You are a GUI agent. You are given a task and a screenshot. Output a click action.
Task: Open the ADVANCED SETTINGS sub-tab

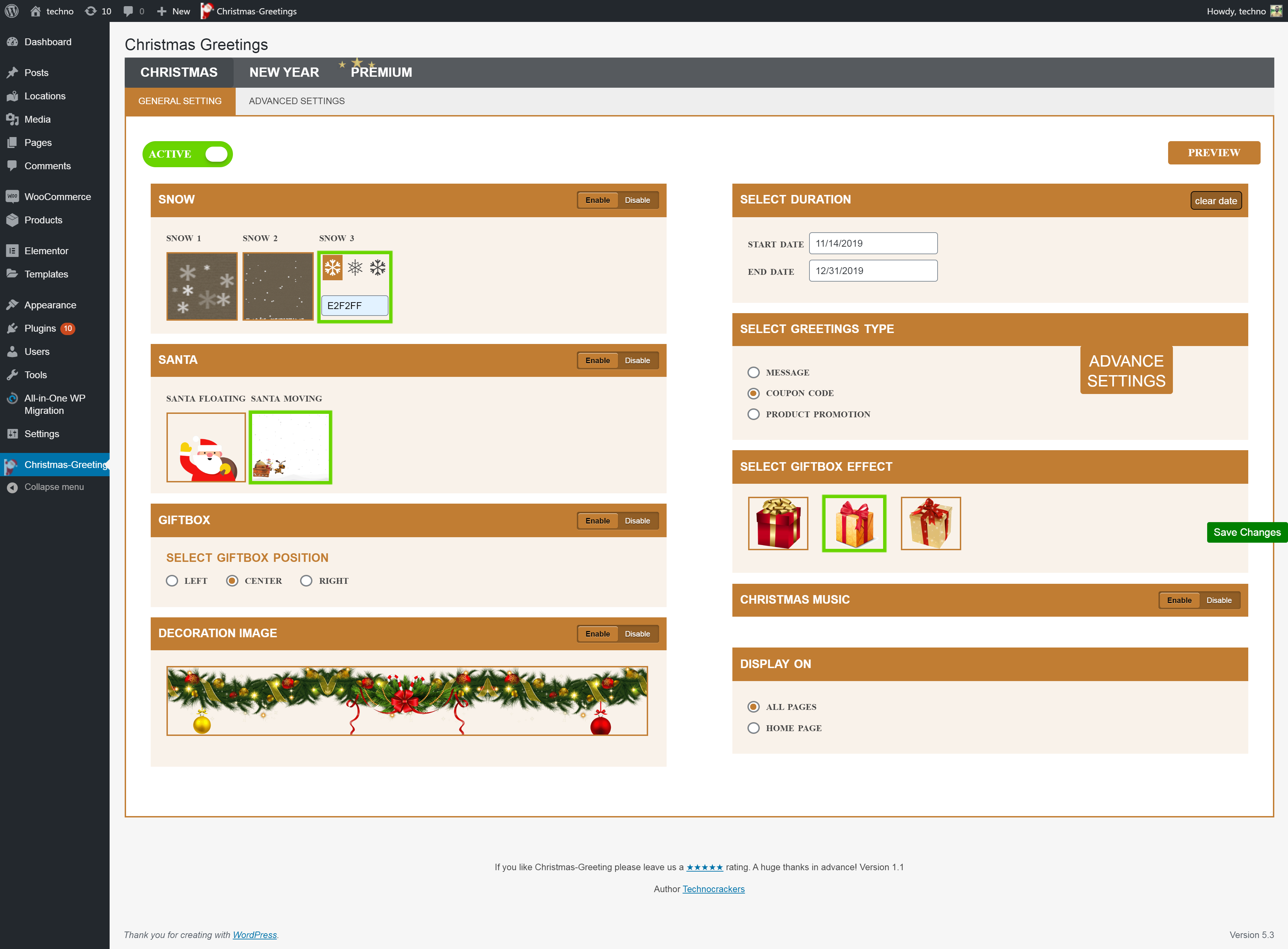297,101
